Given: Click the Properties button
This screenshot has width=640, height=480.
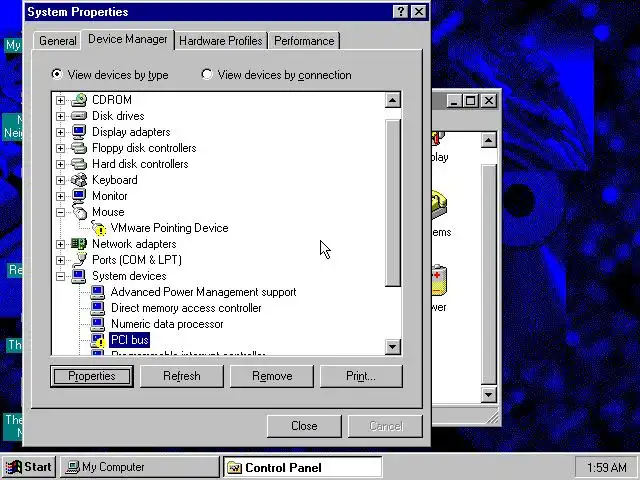Looking at the screenshot, I should [x=92, y=376].
